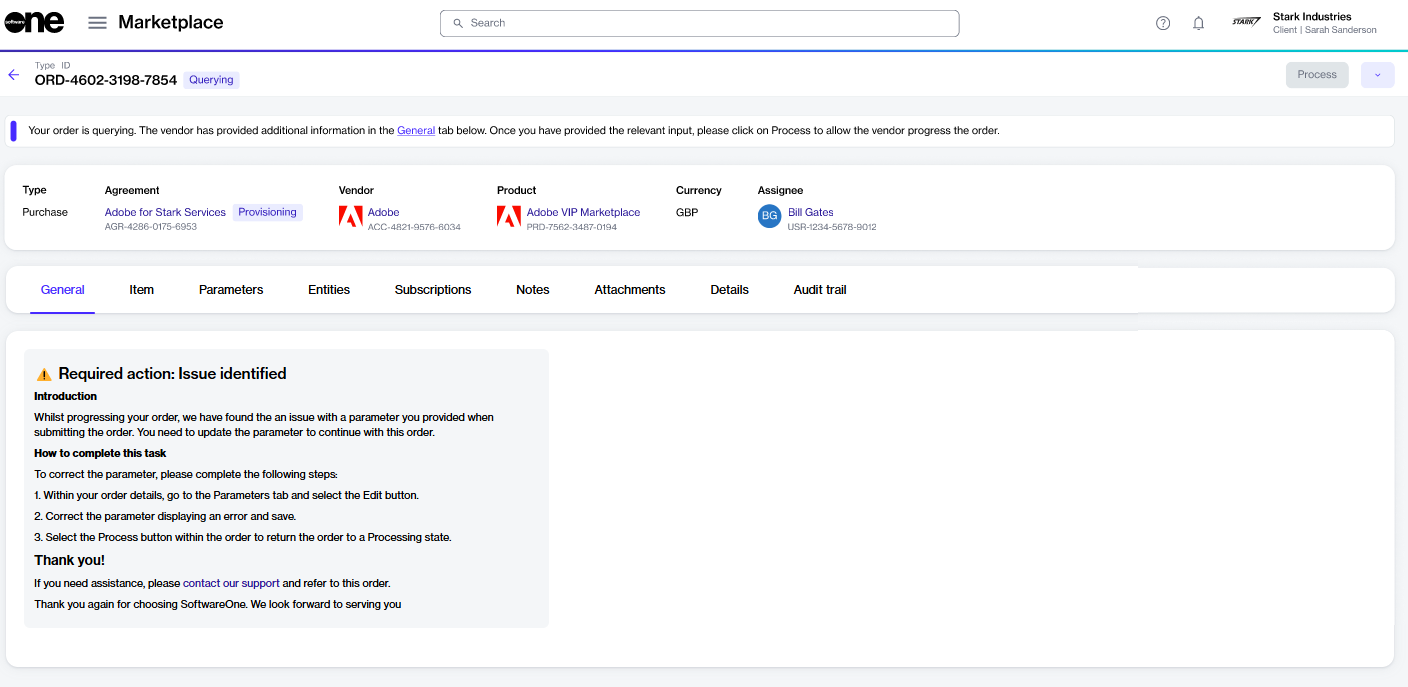Open the hamburger navigation menu
This screenshot has height=687, width=1408.
[x=97, y=23]
